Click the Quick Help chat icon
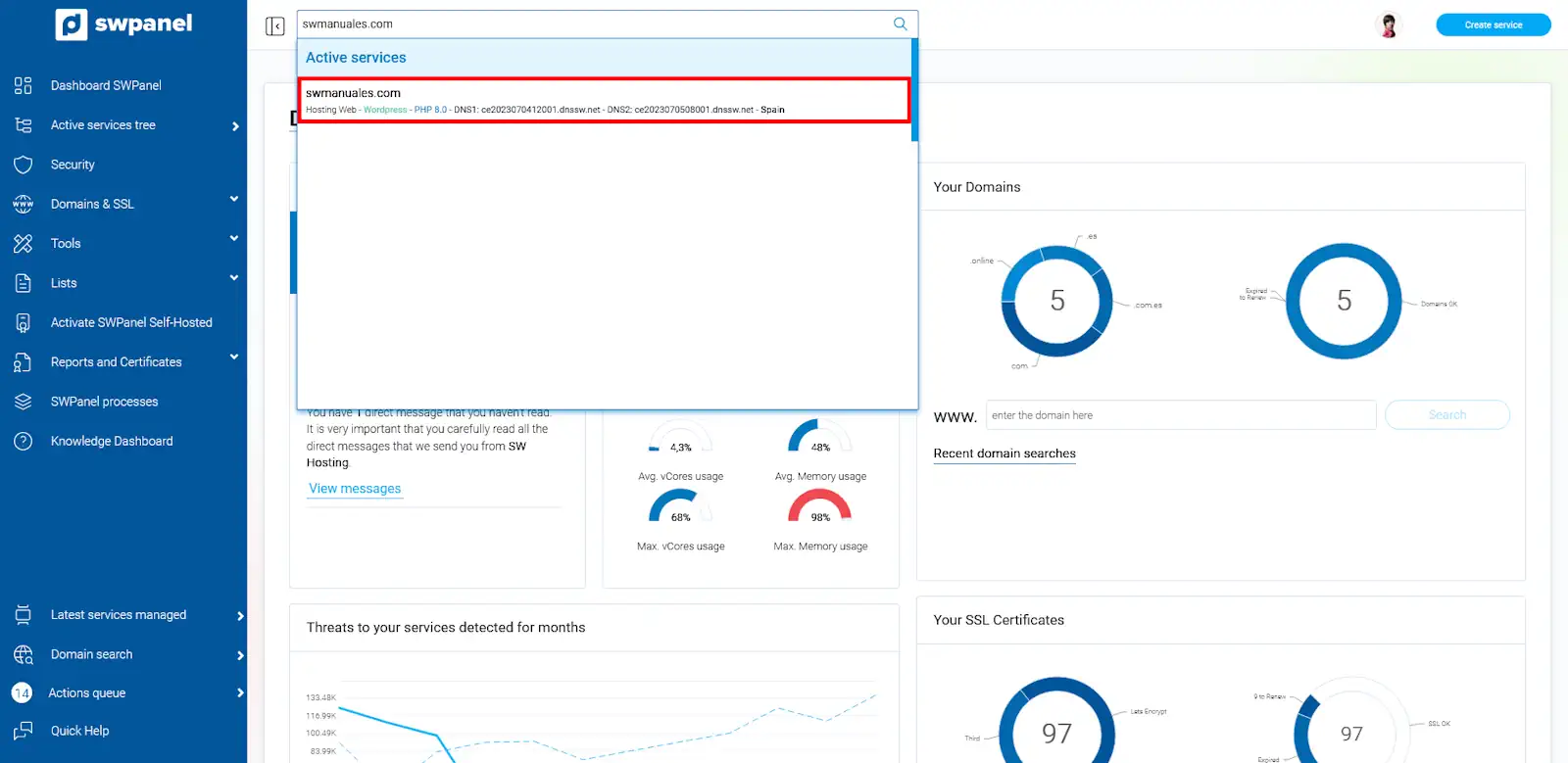The height and width of the screenshot is (763, 1568). 24,731
